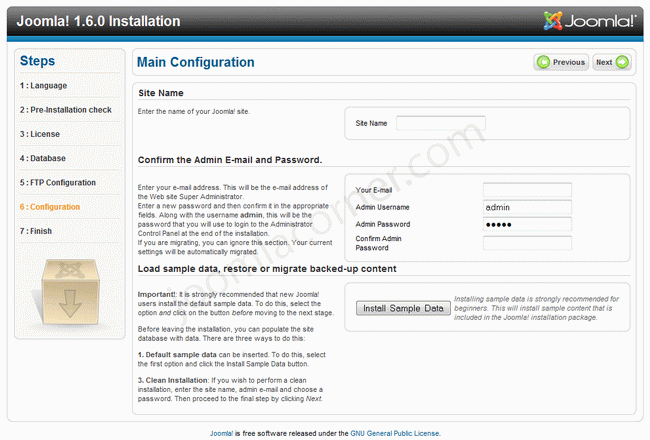Select step 1: Language
The width and height of the screenshot is (650, 440).
(x=44, y=85)
